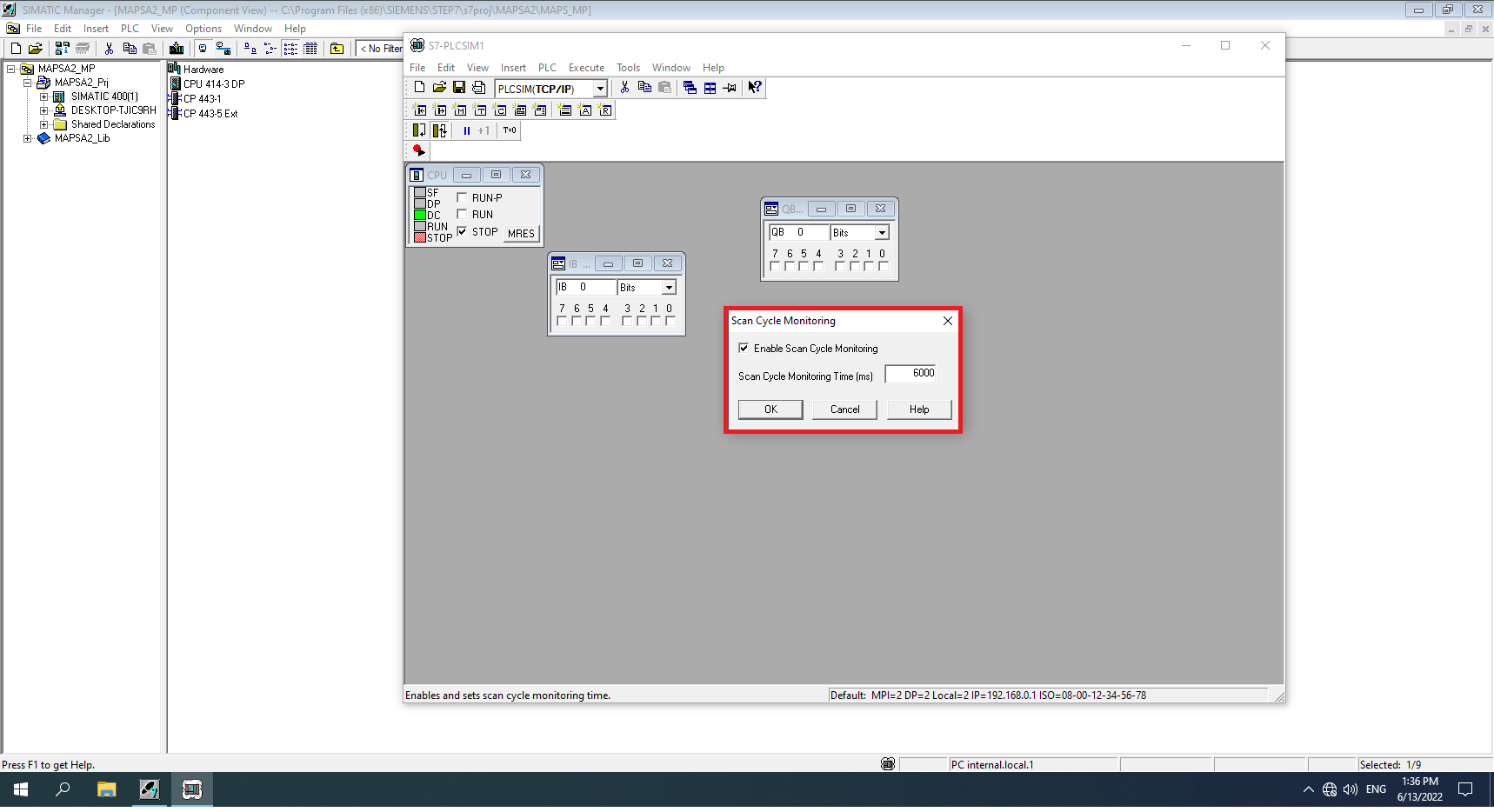
Task: Open the PLCSIM(TCP/IP) interface dropdown
Action: pyautogui.click(x=600, y=89)
